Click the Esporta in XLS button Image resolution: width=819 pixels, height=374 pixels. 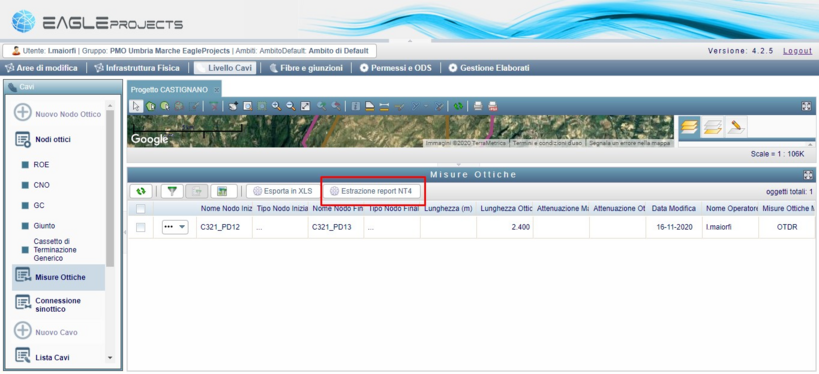coord(283,191)
